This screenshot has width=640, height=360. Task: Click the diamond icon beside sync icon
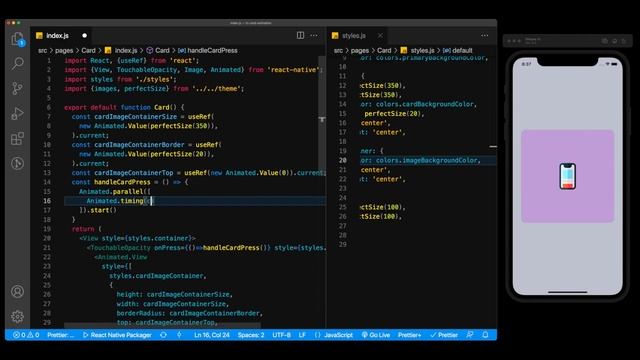179,335
